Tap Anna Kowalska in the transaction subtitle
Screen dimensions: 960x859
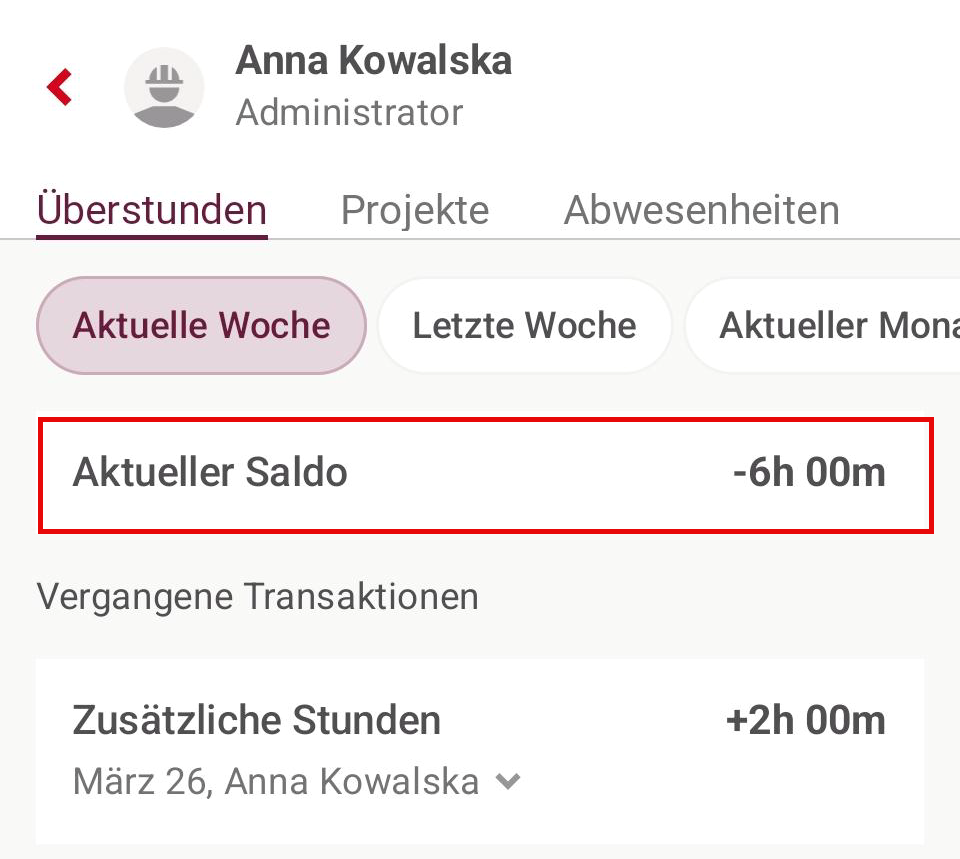[352, 782]
